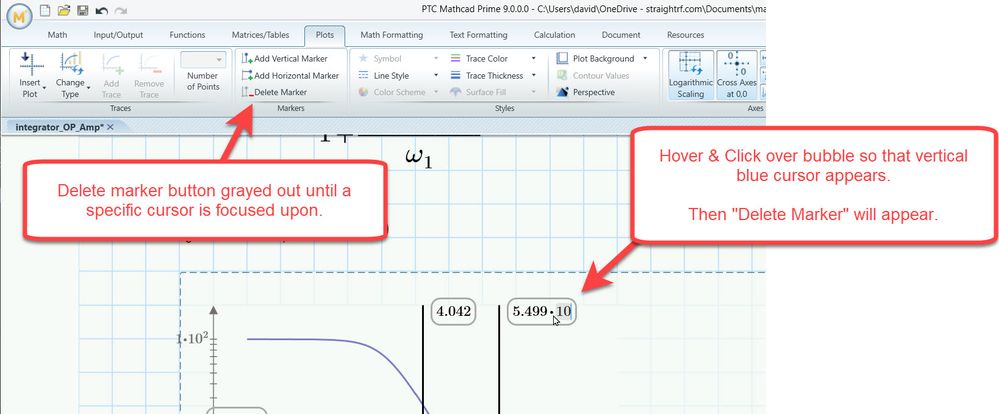The height and width of the screenshot is (414, 999).
Task: Open a file using the folder icon
Action: [x=63, y=10]
